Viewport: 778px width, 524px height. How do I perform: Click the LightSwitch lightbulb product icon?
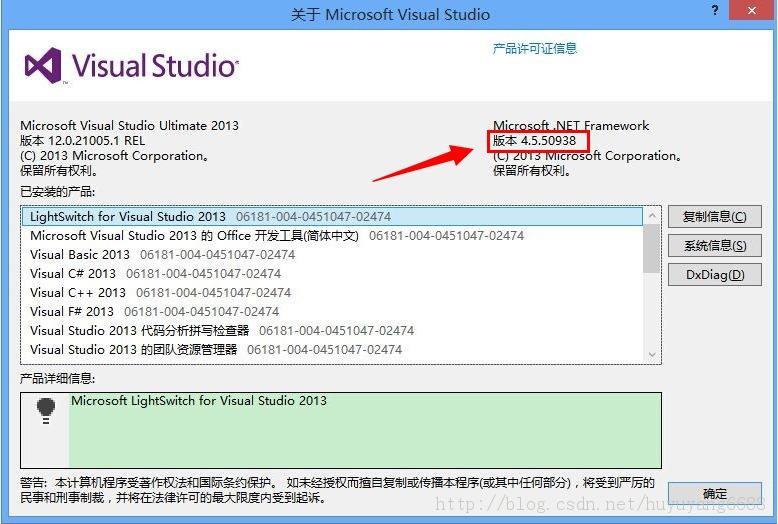[46, 411]
